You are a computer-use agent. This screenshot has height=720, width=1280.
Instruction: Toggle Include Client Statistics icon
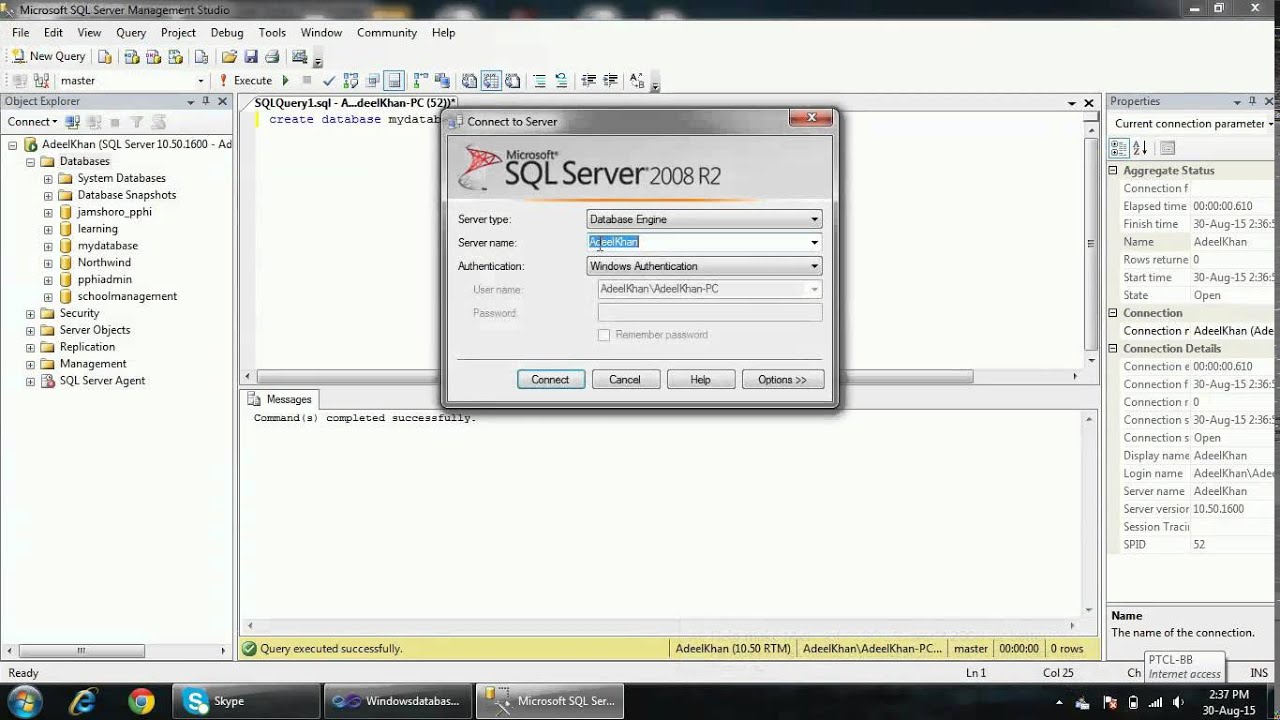coord(442,80)
